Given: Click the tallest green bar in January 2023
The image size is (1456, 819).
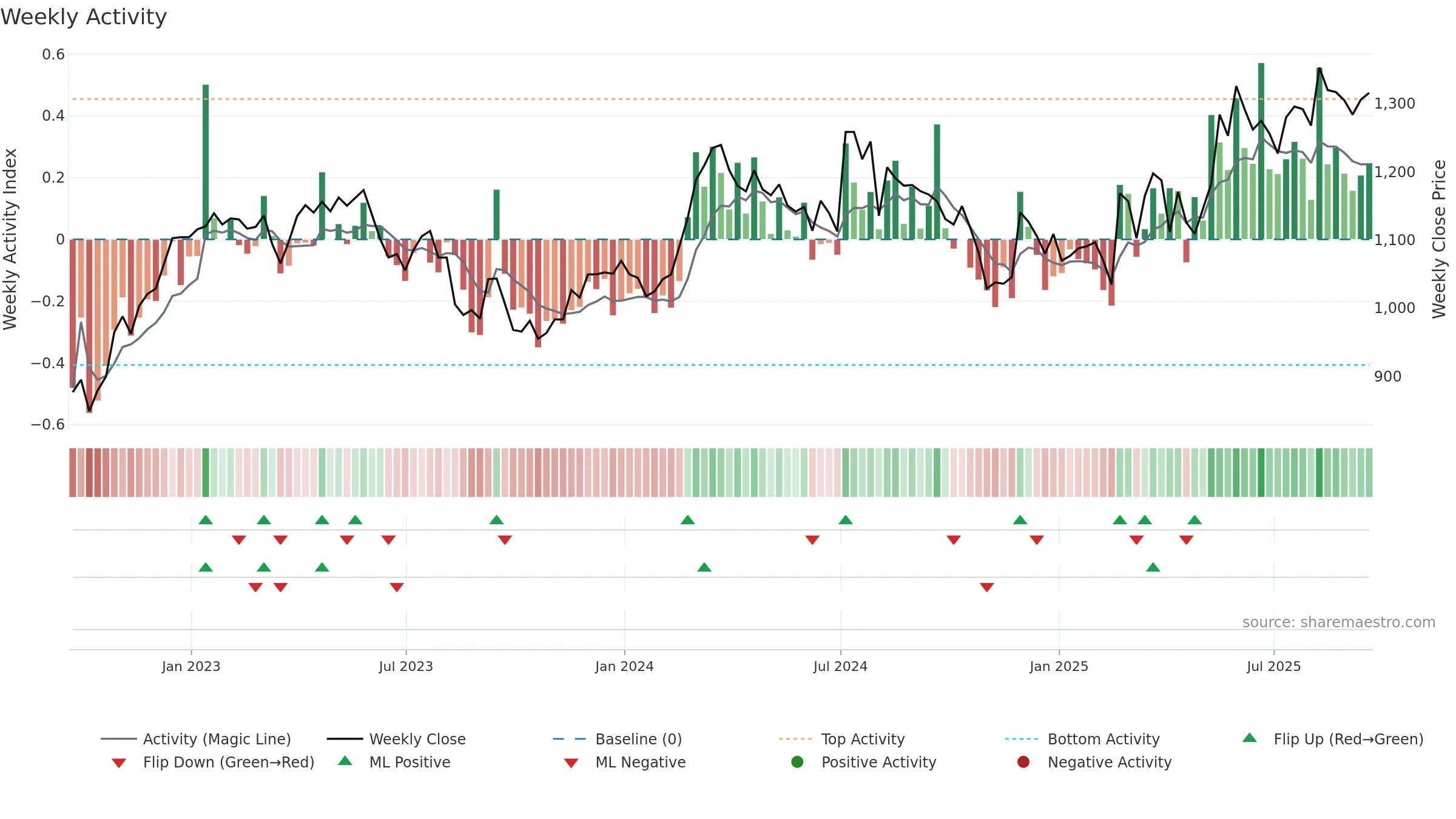Looking at the screenshot, I should 206,162.
